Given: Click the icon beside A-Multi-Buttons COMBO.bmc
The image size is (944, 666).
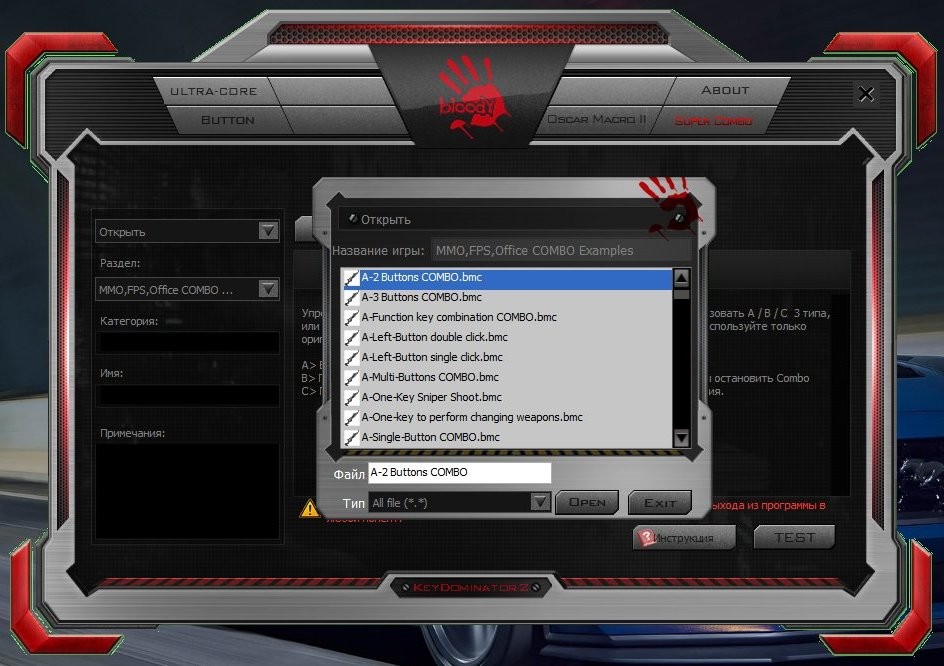Looking at the screenshot, I should coord(351,378).
